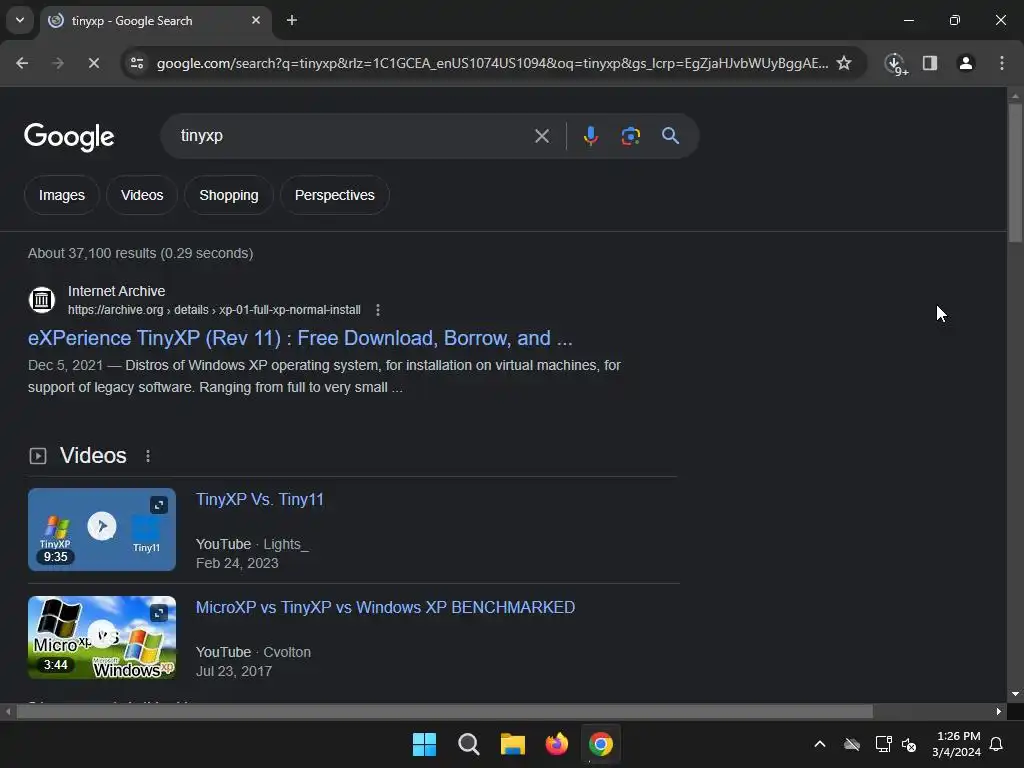1024x768 pixels.
Task: Open Windows Start menu
Action: [424, 744]
